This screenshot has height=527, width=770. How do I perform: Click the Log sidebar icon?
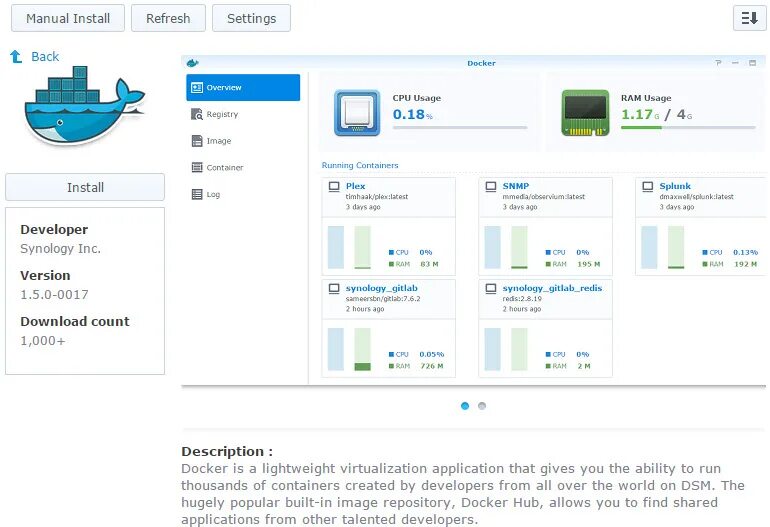point(197,194)
